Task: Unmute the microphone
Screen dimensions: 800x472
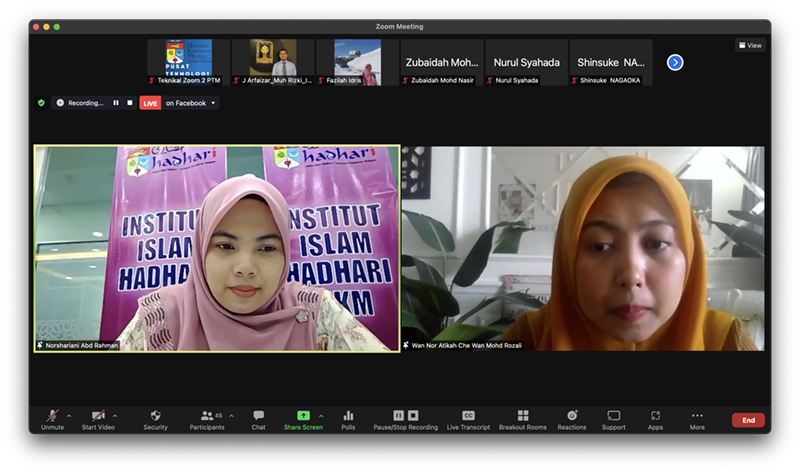Action: coord(52,415)
